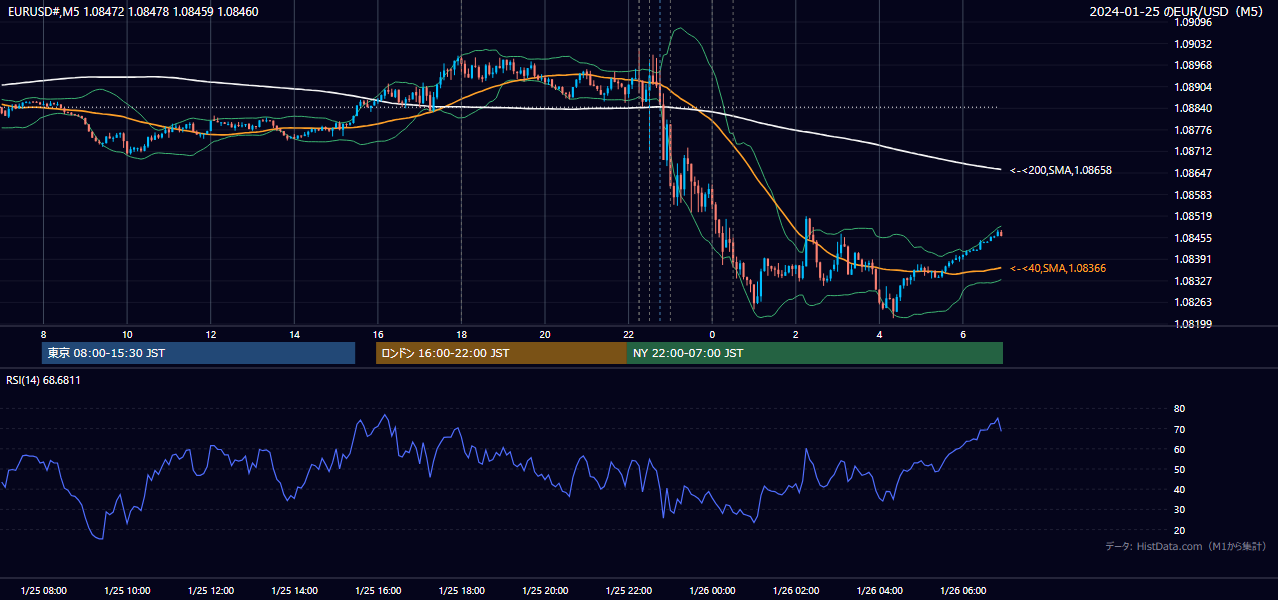Click RSI axis level 50

[x=1179, y=469]
